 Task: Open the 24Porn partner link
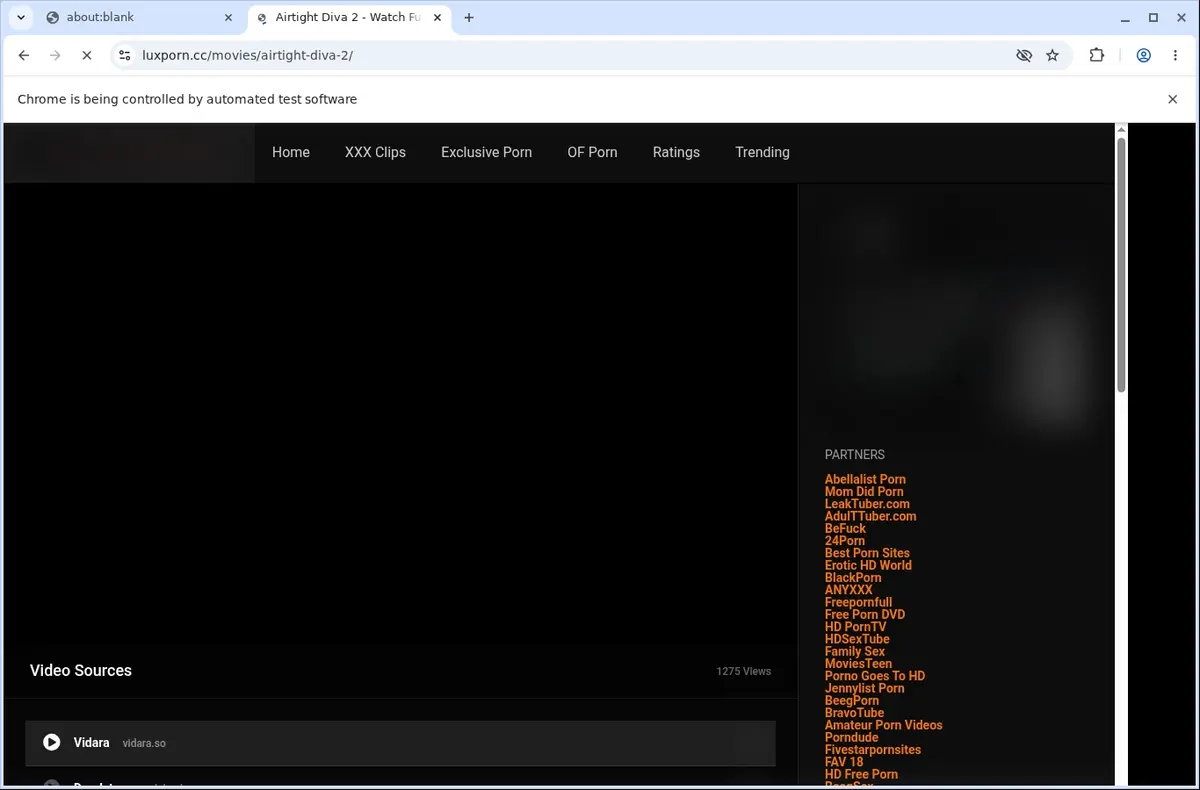point(845,540)
